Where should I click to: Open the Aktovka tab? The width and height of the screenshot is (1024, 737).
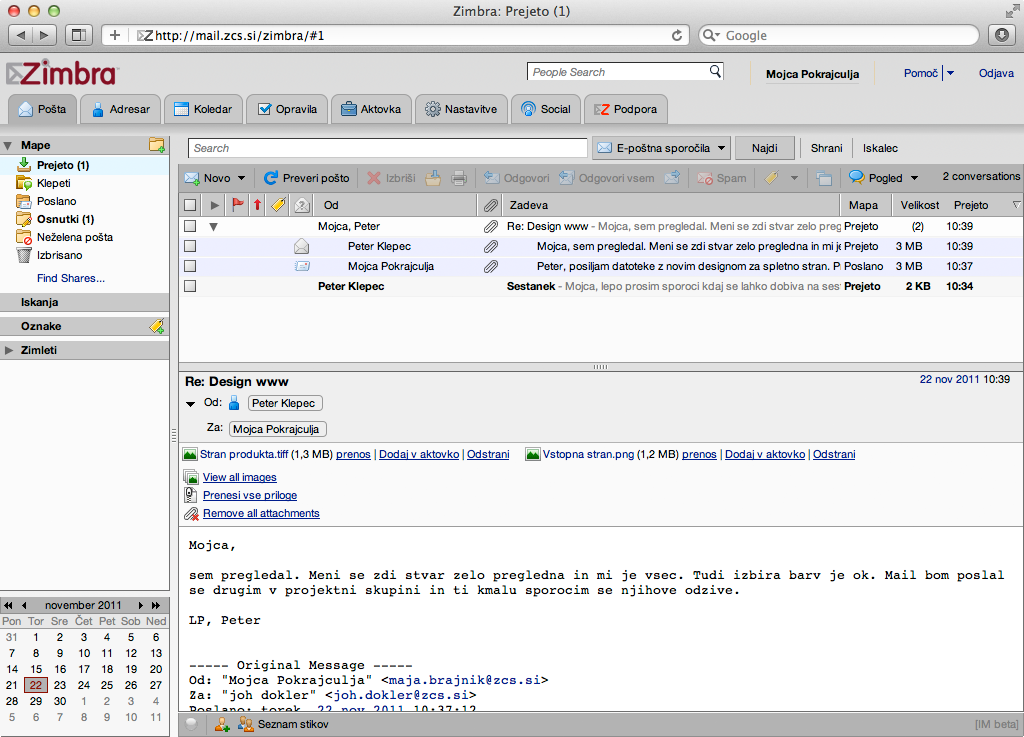coord(371,109)
